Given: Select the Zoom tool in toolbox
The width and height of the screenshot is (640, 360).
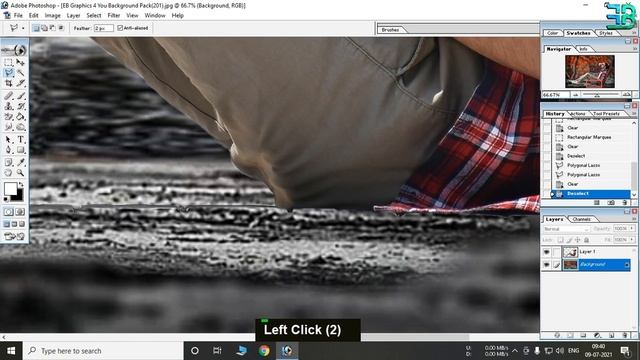Looking at the screenshot, I should pos(20,173).
